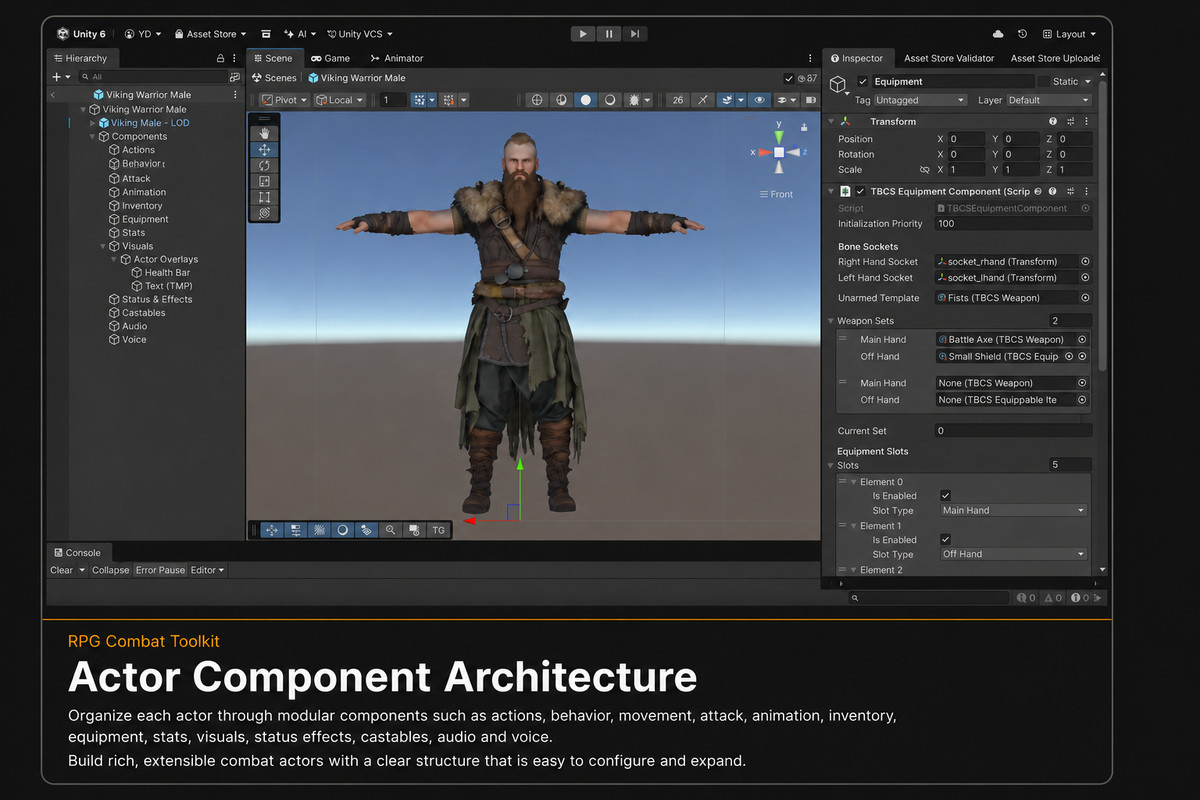This screenshot has width=1200, height=800.
Task: Click Clear in the Console
Action: pos(61,570)
